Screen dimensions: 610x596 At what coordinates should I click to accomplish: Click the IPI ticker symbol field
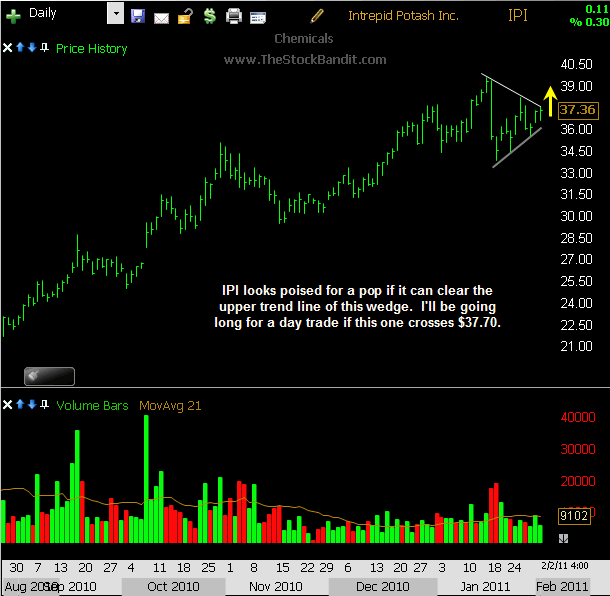pyautogui.click(x=518, y=15)
